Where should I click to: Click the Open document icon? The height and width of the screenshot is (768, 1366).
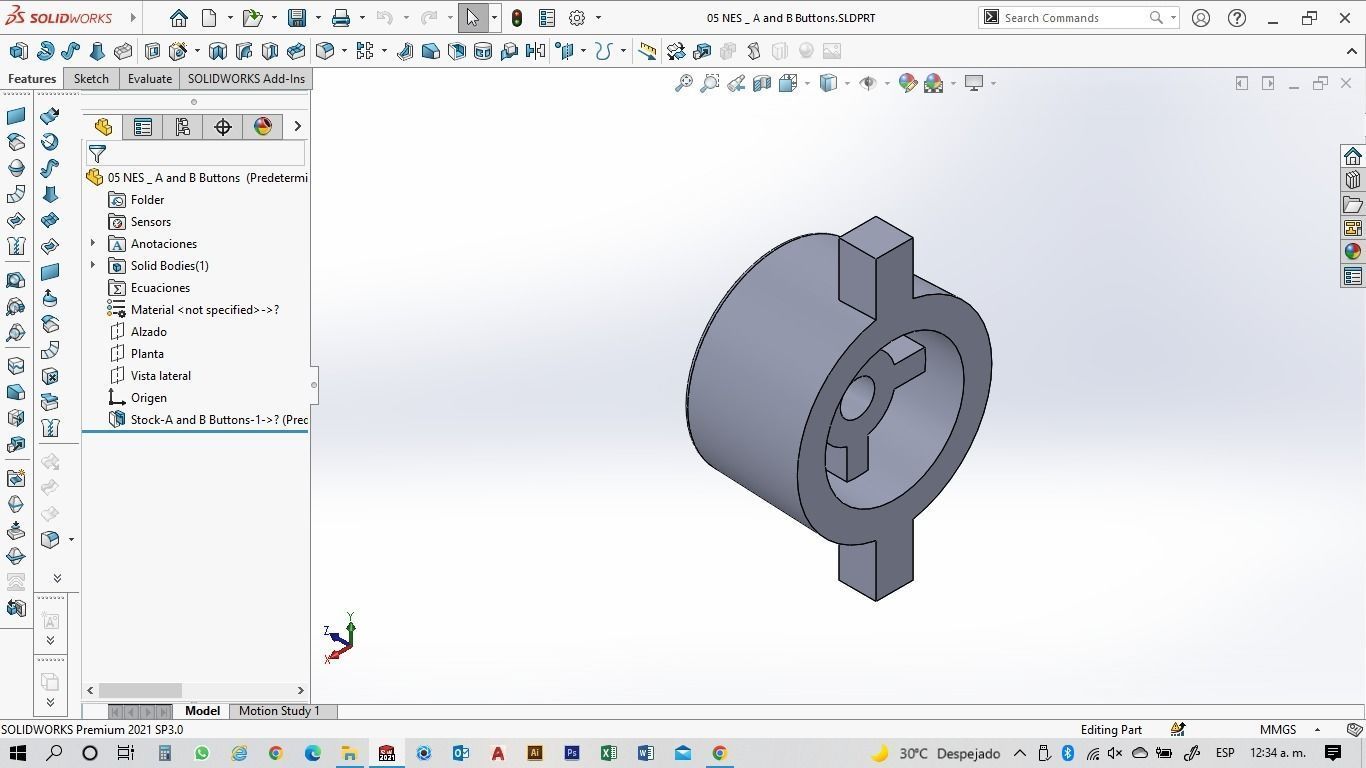(252, 18)
